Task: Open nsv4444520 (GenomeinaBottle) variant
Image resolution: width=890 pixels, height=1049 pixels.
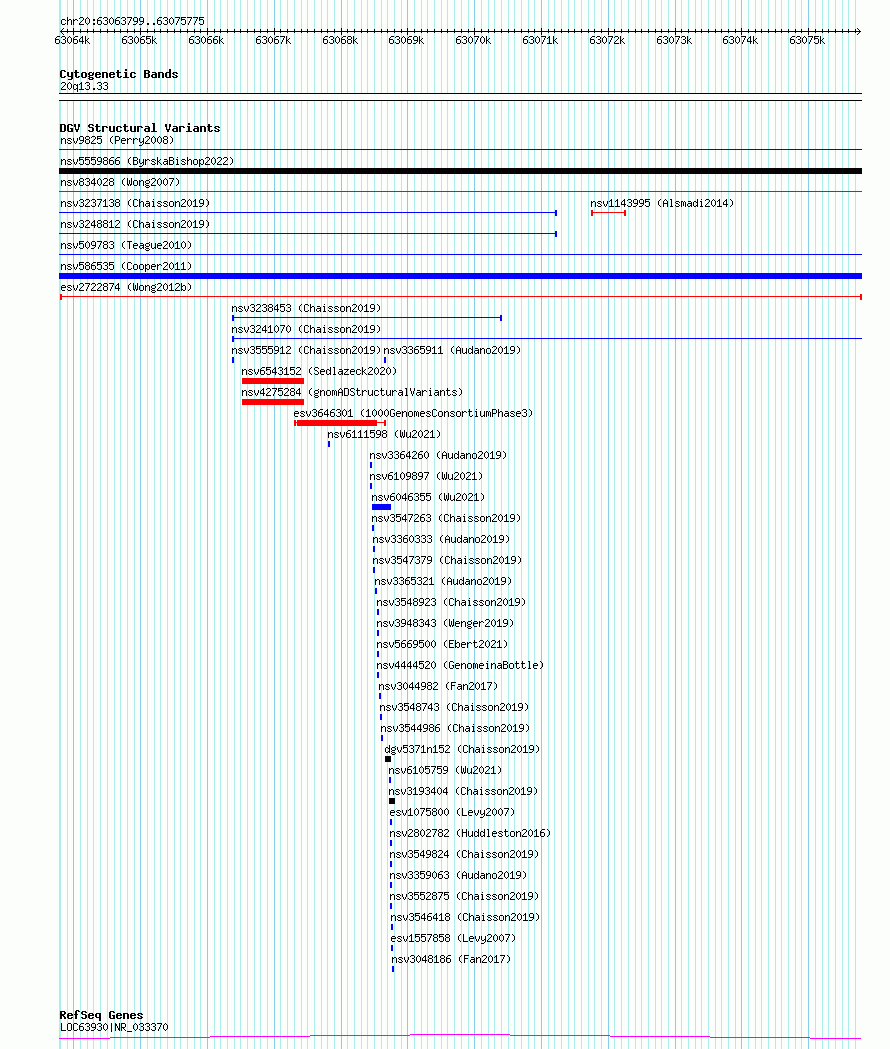Action: [460, 666]
